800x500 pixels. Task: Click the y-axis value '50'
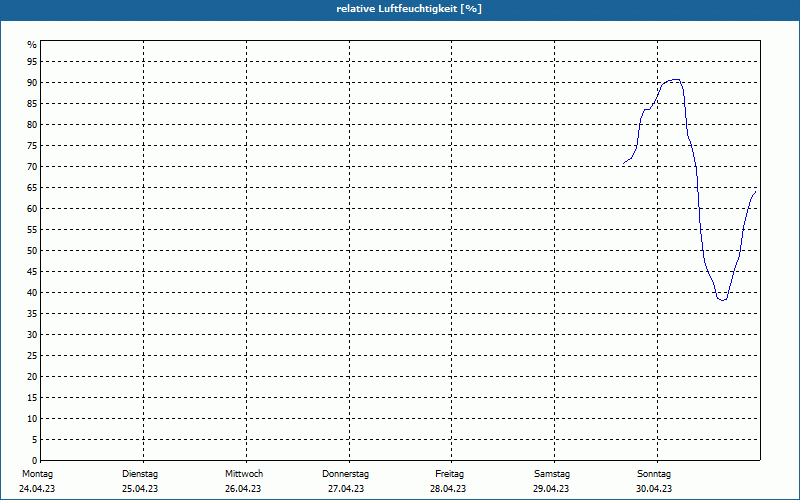point(32,251)
